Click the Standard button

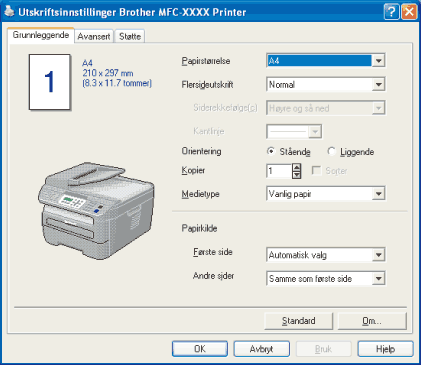[299, 321]
